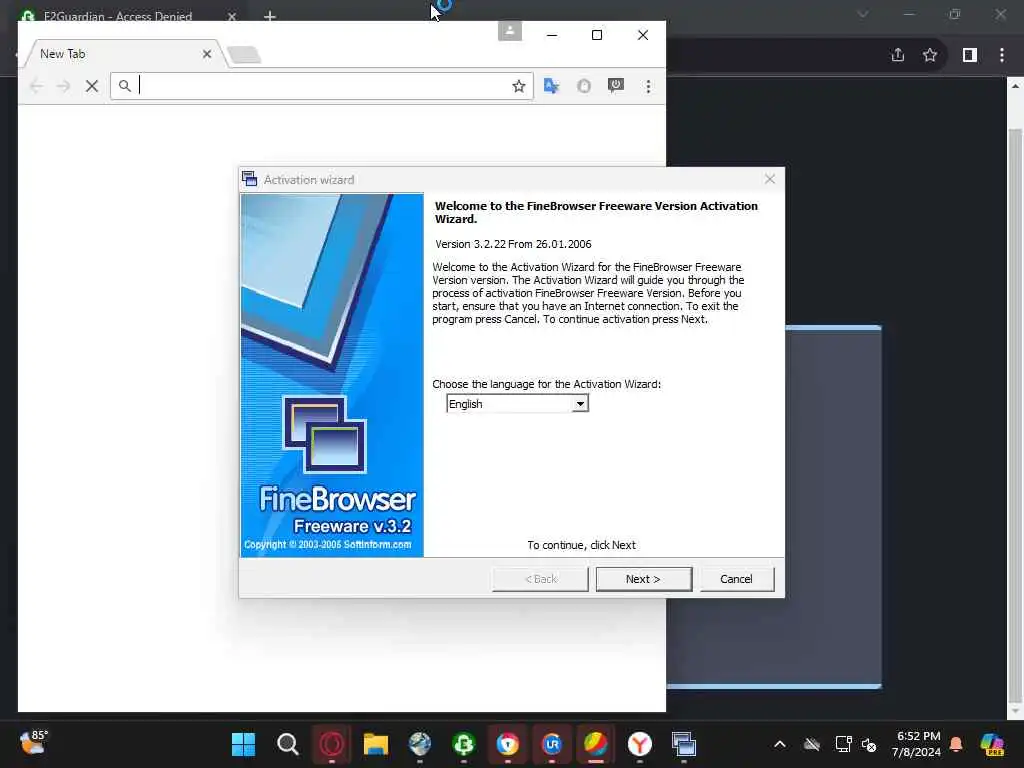
Task: Open the globe browser taskbar icon
Action: [420, 744]
